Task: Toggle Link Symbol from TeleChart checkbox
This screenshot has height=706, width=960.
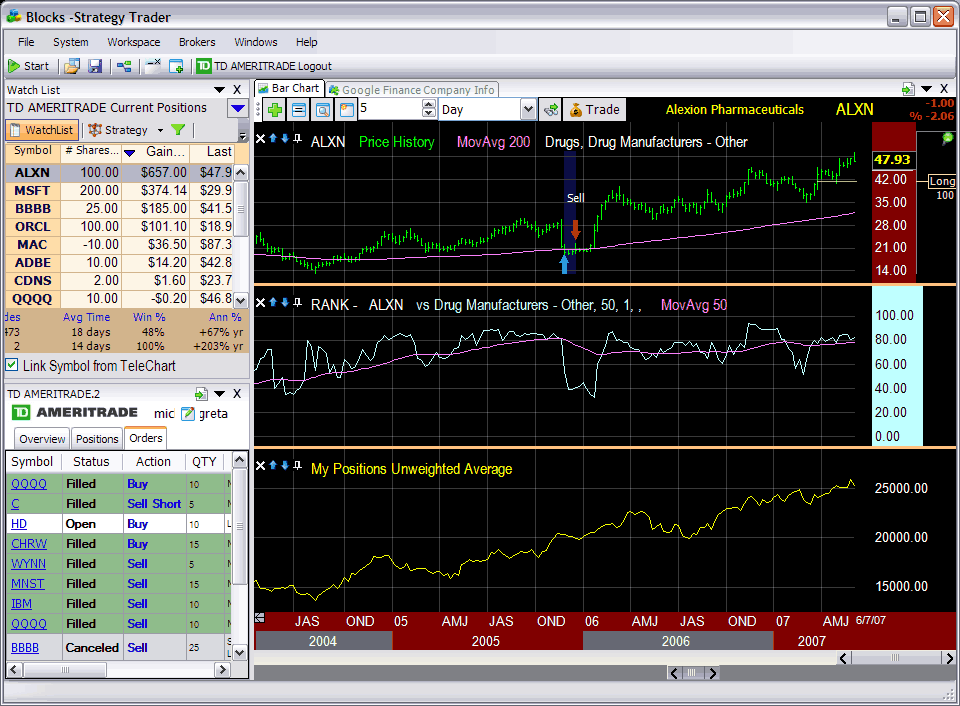Action: [x=11, y=365]
